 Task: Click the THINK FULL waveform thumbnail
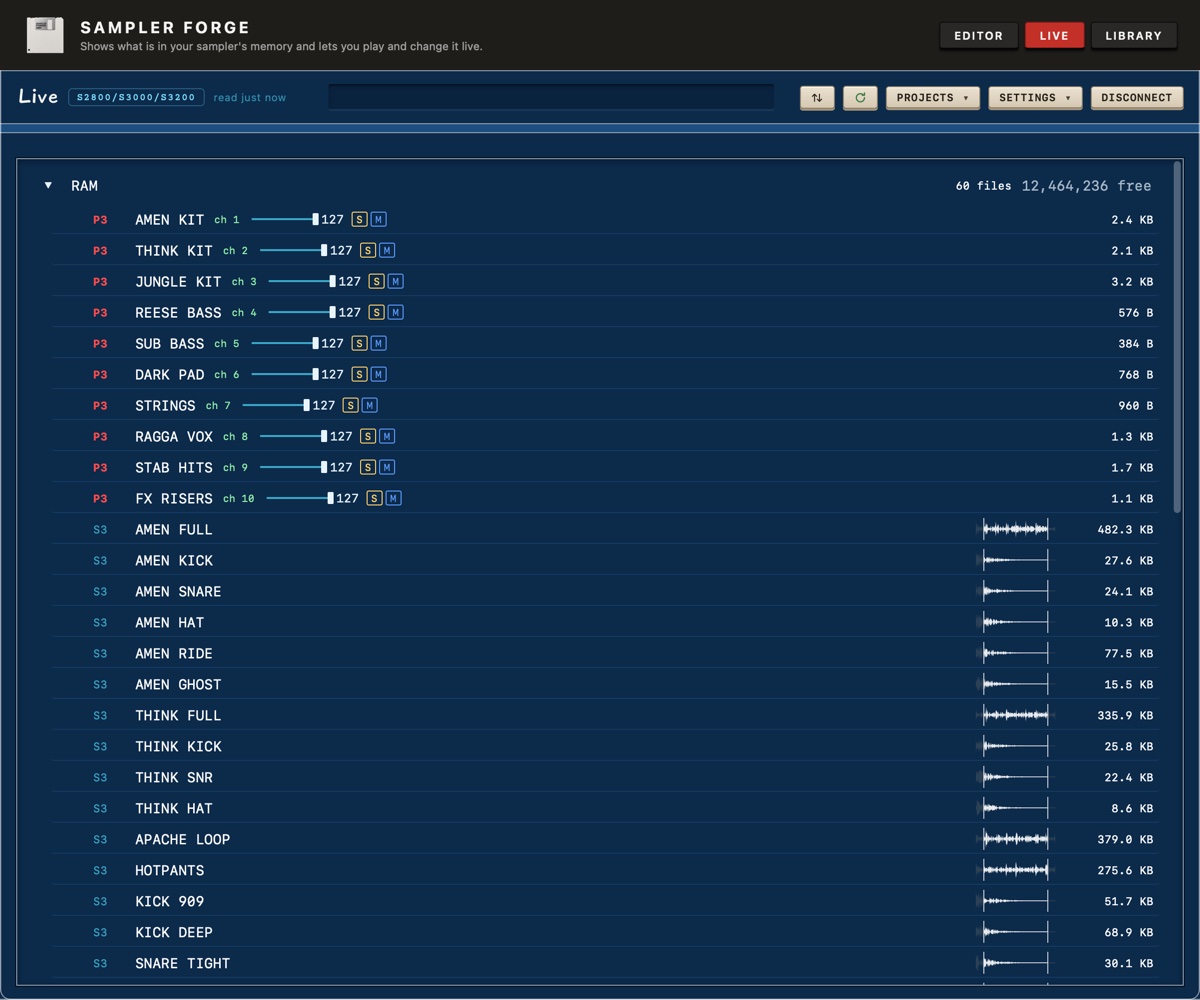click(x=1016, y=715)
